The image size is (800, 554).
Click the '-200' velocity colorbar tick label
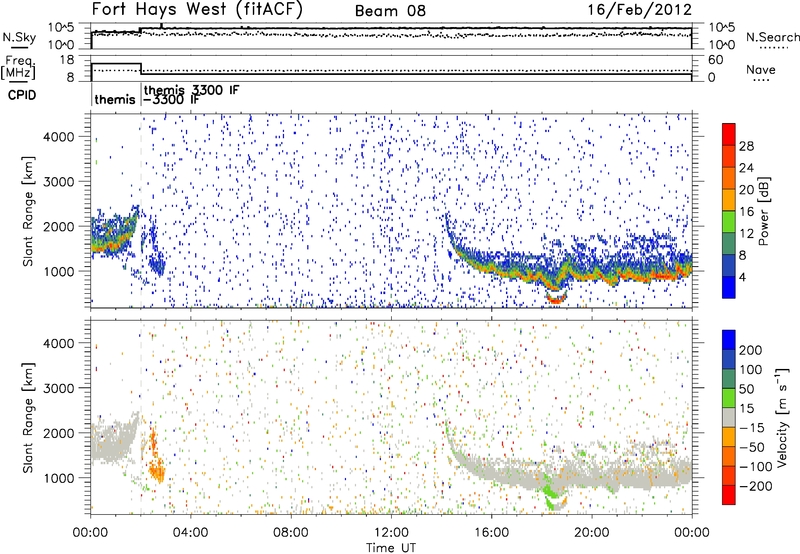click(755, 486)
